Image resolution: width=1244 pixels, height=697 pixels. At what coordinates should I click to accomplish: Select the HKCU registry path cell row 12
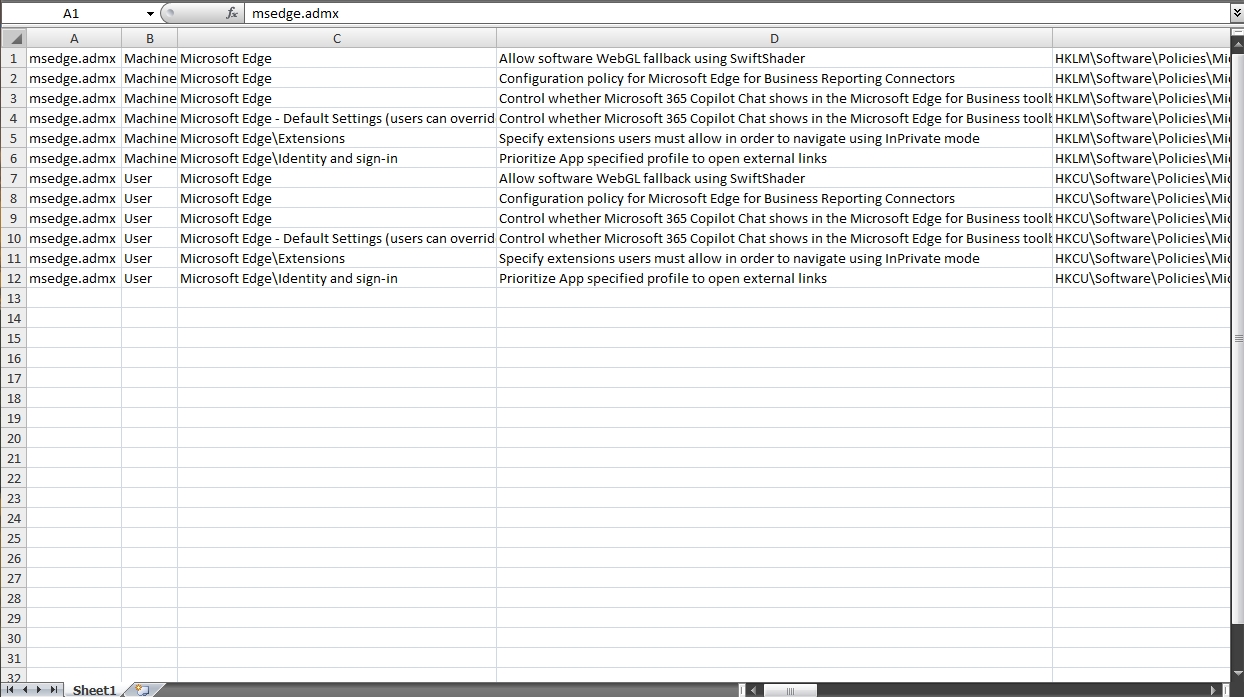[1141, 278]
